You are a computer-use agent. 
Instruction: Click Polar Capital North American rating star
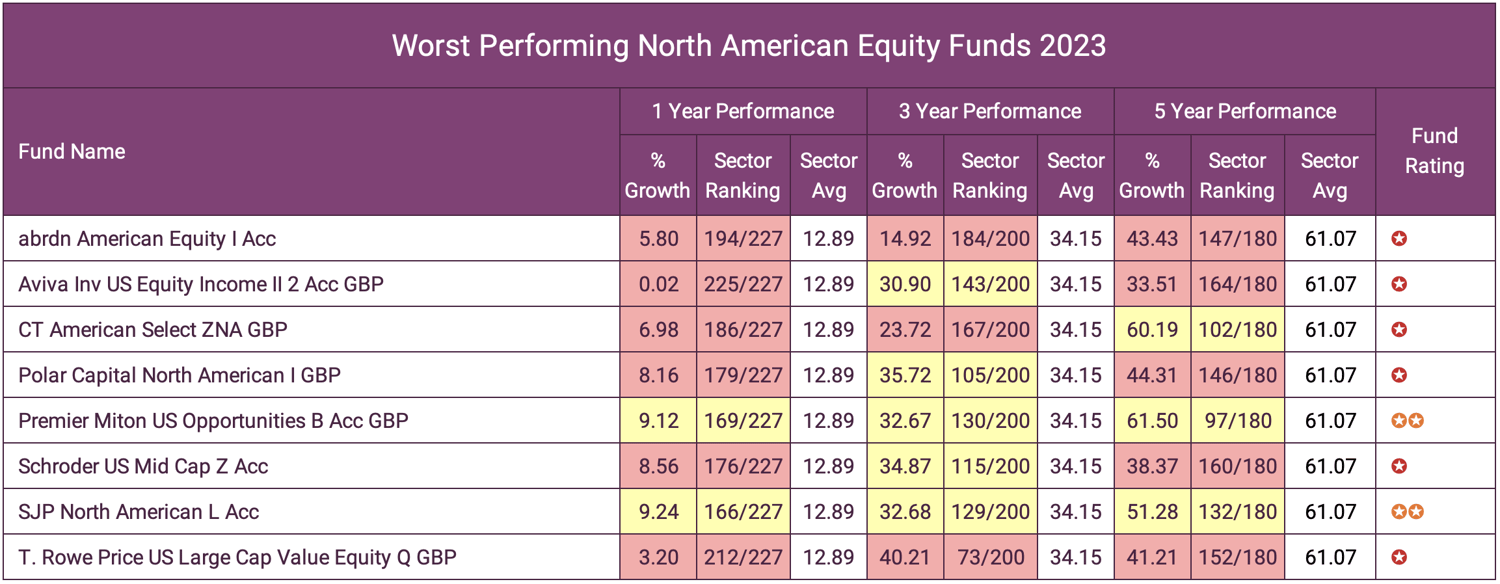(x=1400, y=376)
